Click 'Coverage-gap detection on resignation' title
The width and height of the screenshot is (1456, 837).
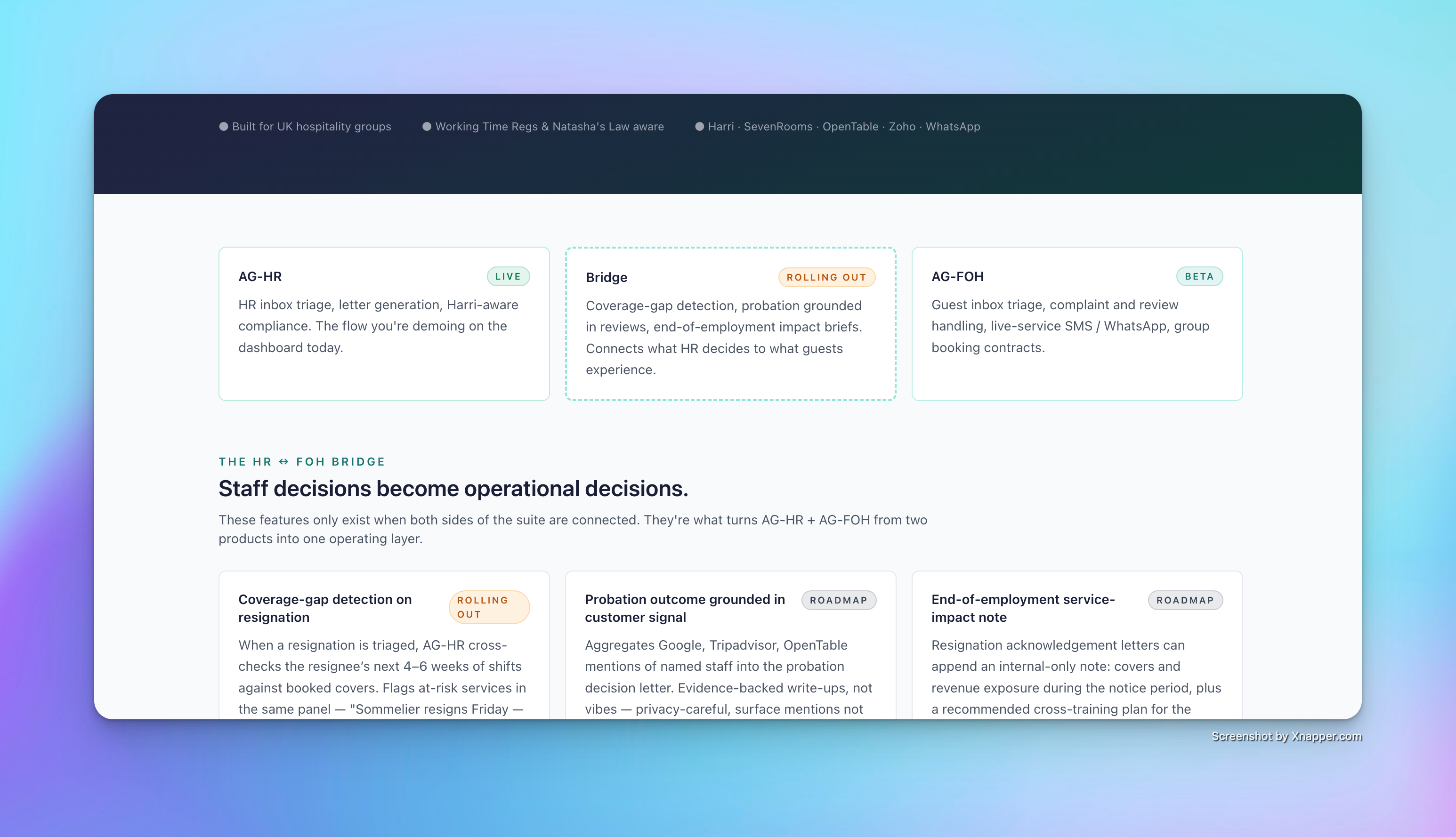[x=325, y=608]
